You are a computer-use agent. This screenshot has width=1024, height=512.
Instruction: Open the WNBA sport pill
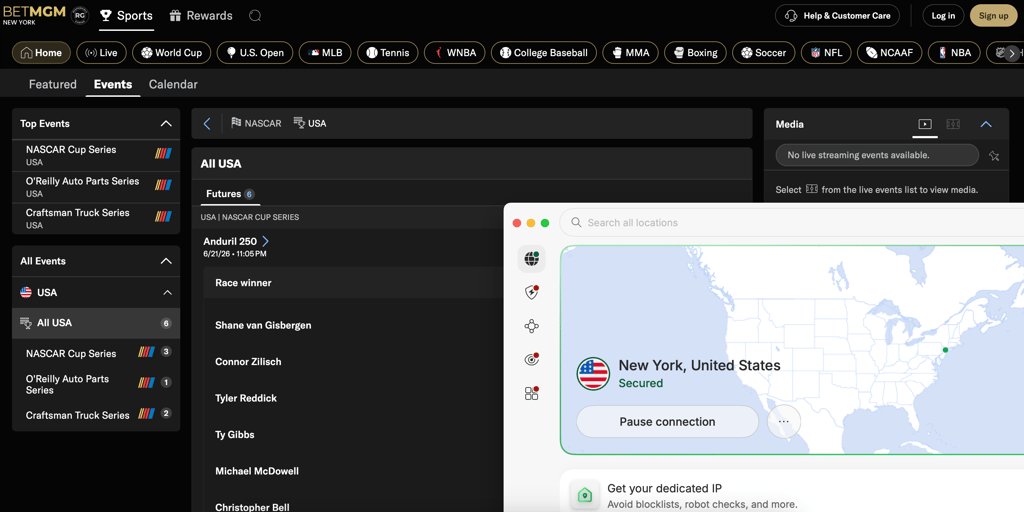coord(455,53)
